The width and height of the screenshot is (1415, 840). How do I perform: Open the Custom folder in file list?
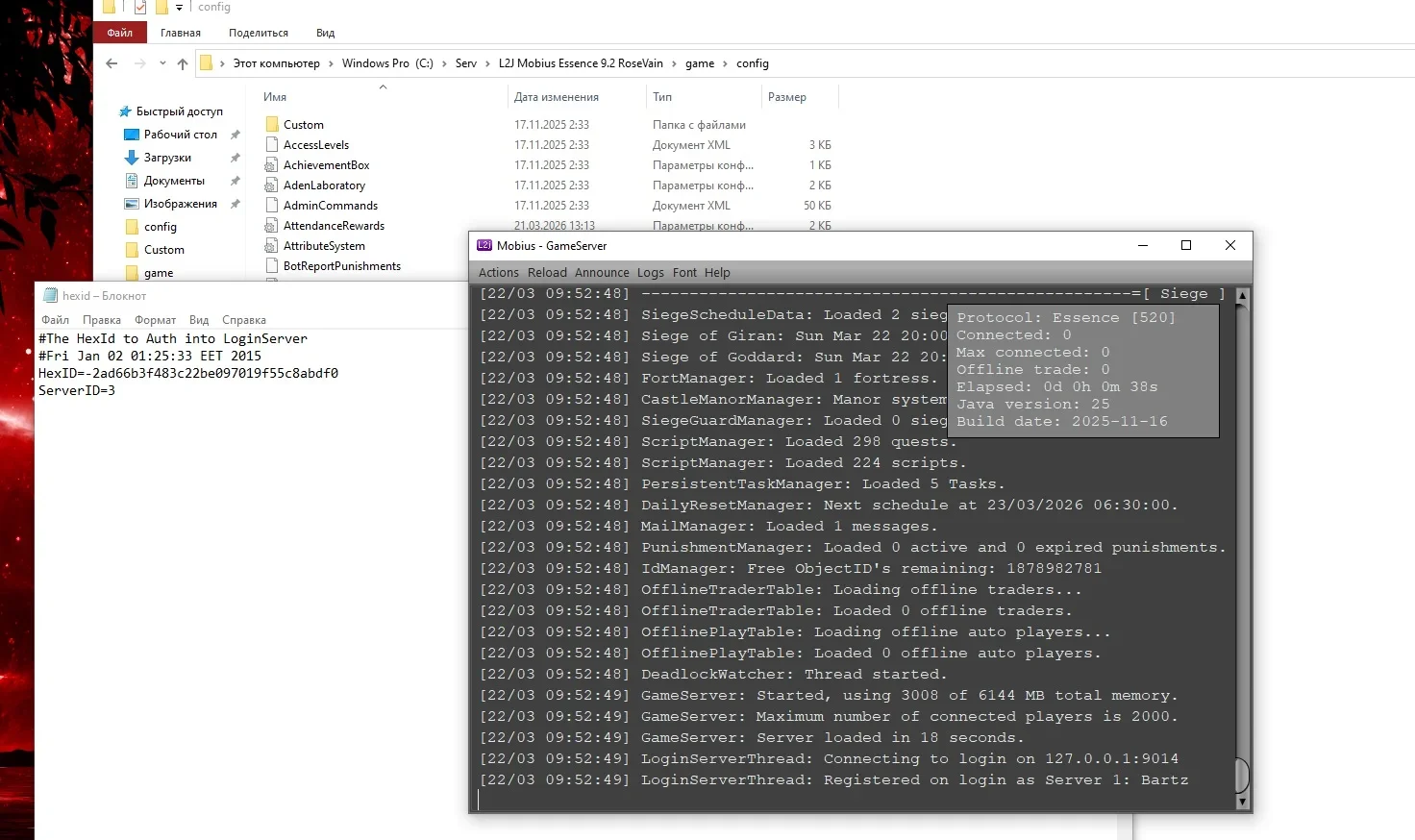point(303,125)
